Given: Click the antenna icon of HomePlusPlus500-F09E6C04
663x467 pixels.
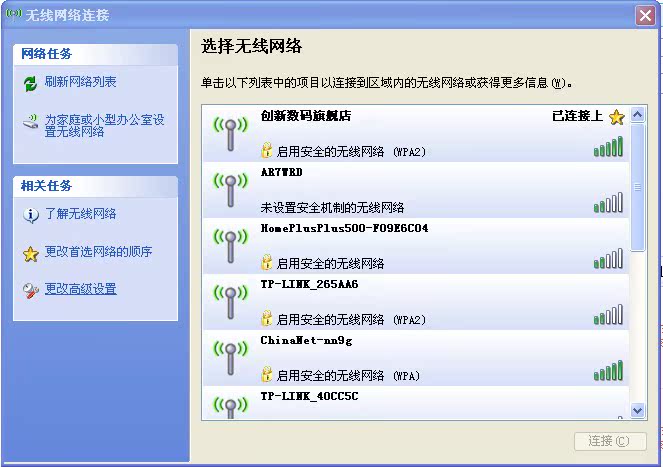Looking at the screenshot, I should pyautogui.click(x=230, y=246).
